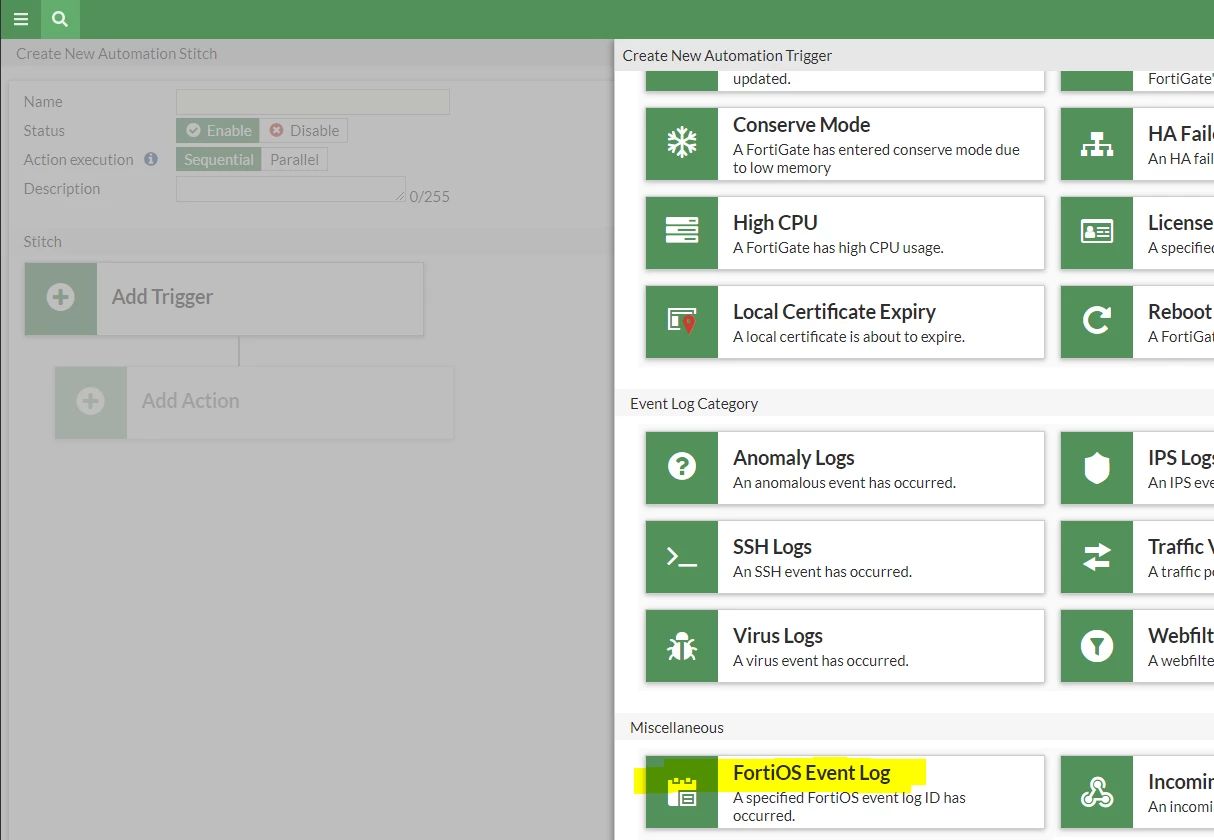Select the Local Certificate Expiry icon

point(682,322)
